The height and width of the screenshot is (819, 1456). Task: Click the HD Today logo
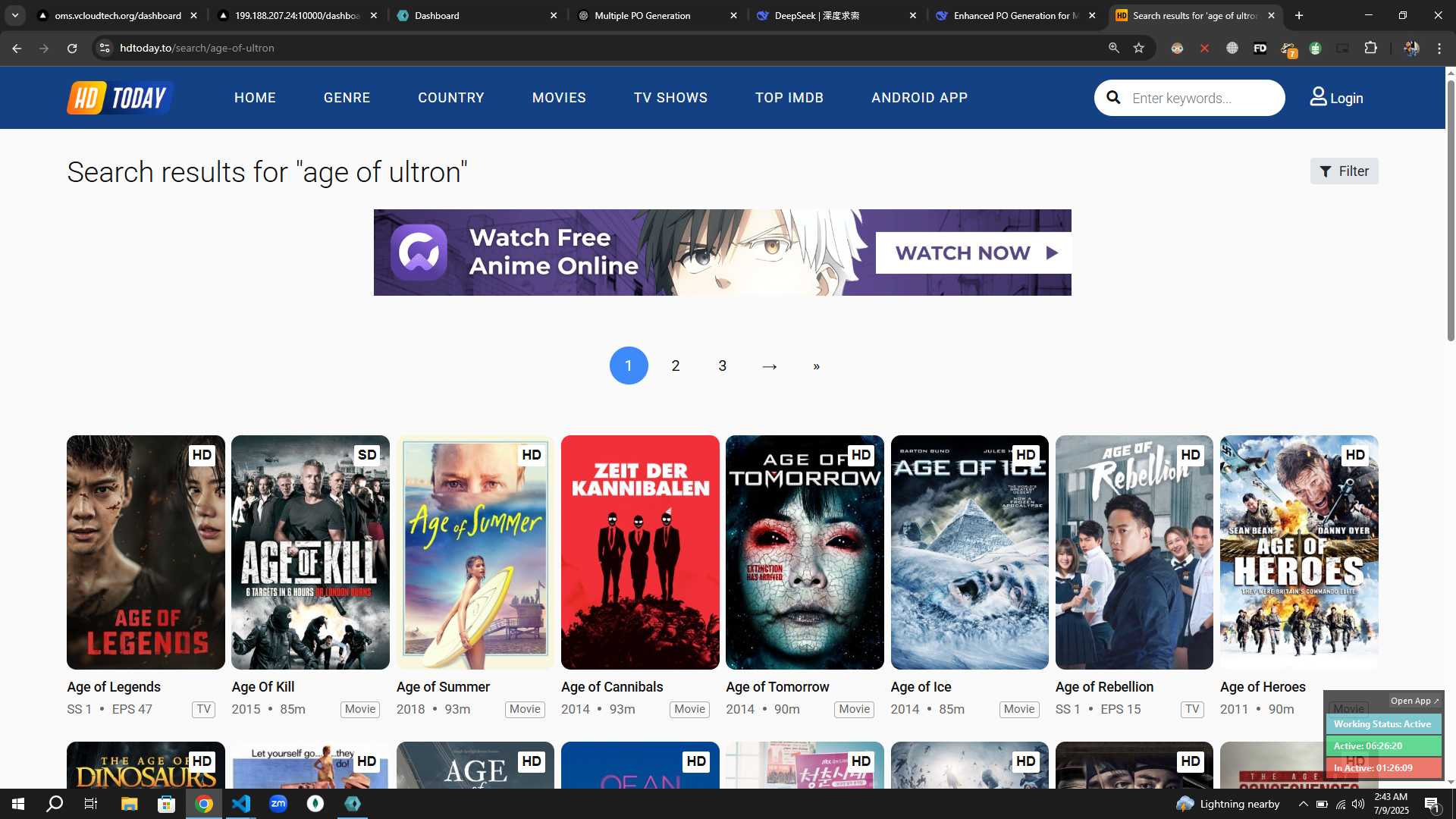pos(120,98)
